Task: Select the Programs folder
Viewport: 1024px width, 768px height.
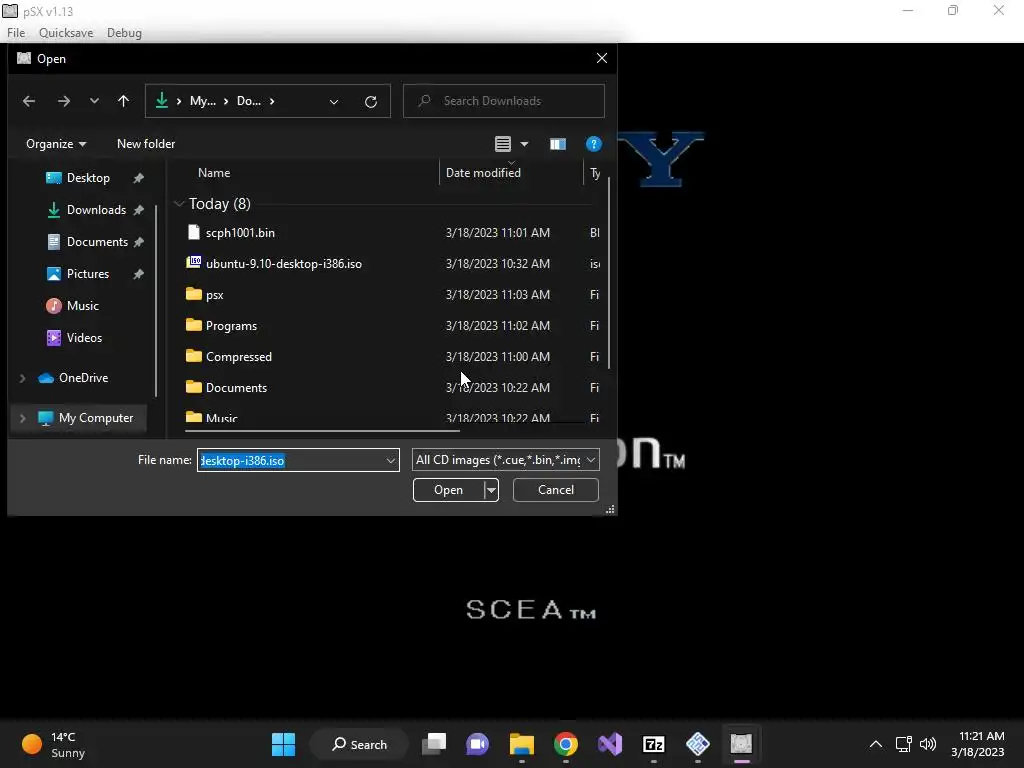Action: tap(231, 326)
